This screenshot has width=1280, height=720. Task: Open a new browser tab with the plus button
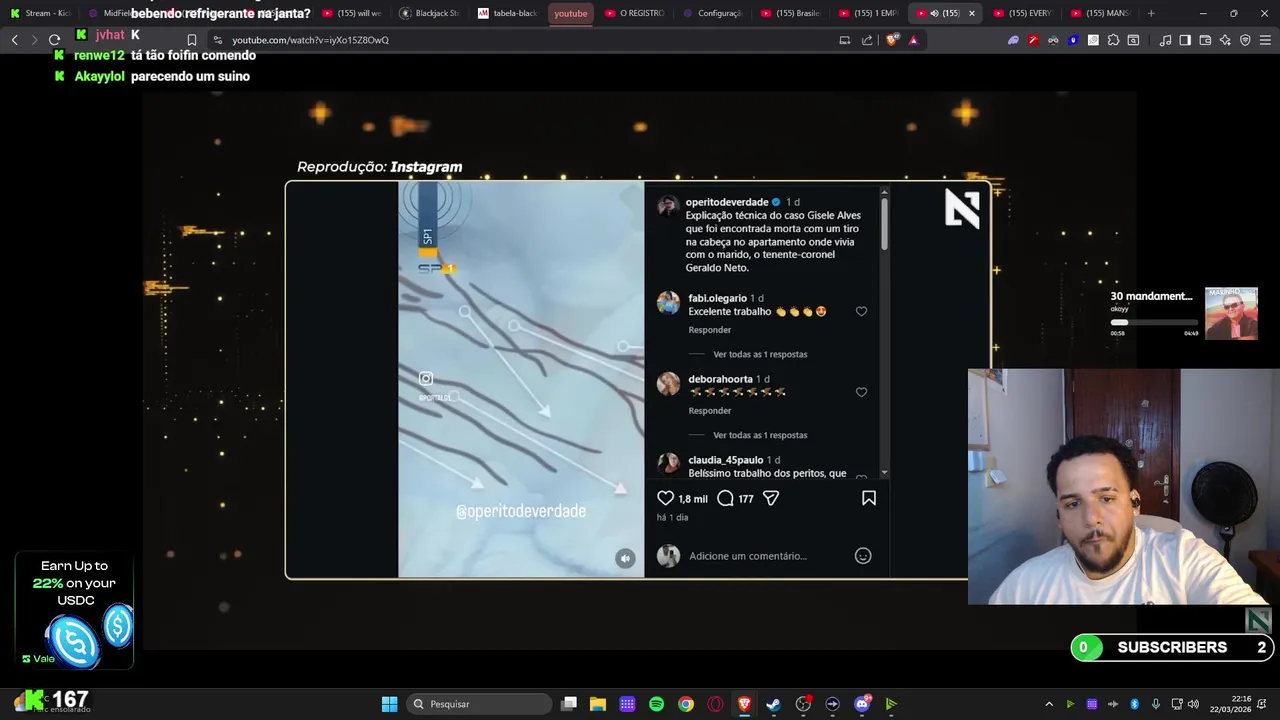point(1151,13)
